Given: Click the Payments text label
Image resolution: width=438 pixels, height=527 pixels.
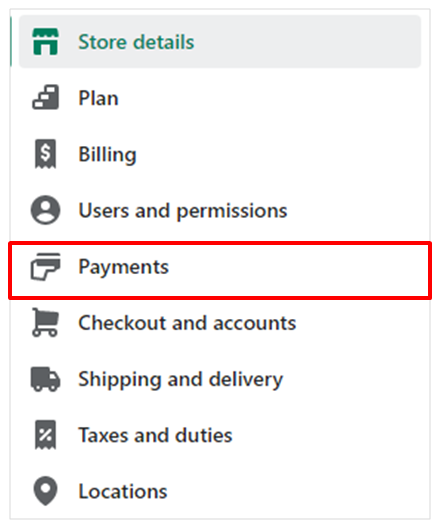Looking at the screenshot, I should tap(123, 268).
